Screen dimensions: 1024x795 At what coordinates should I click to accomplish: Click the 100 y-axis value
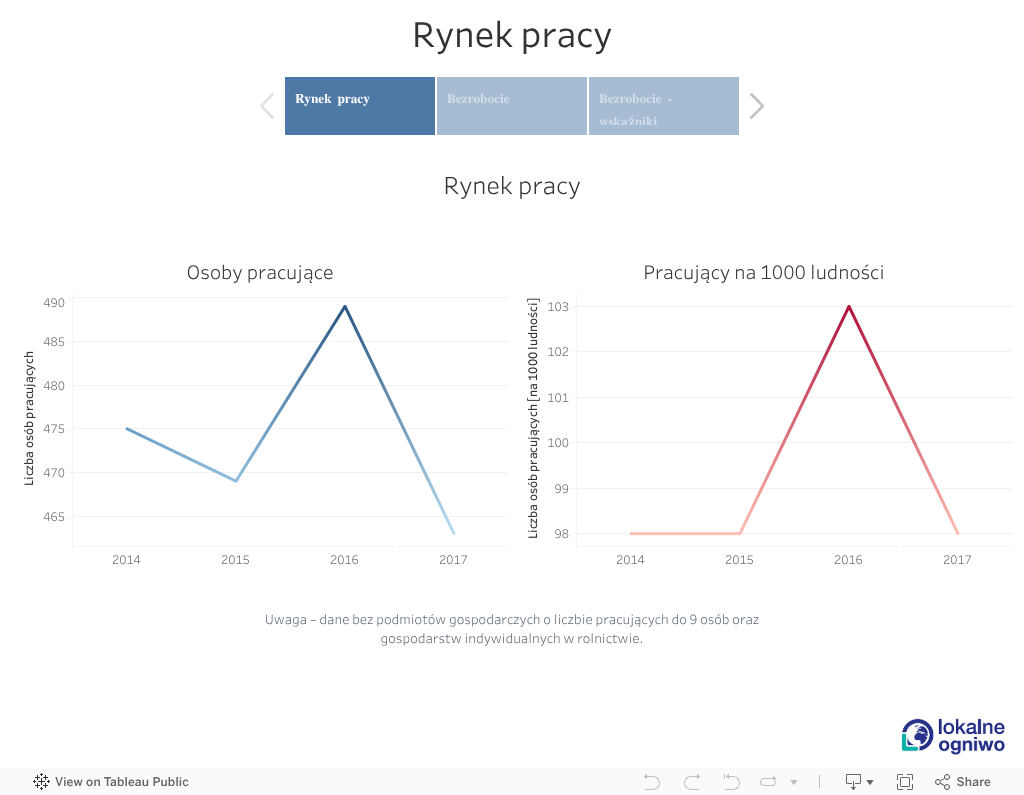tap(558, 443)
